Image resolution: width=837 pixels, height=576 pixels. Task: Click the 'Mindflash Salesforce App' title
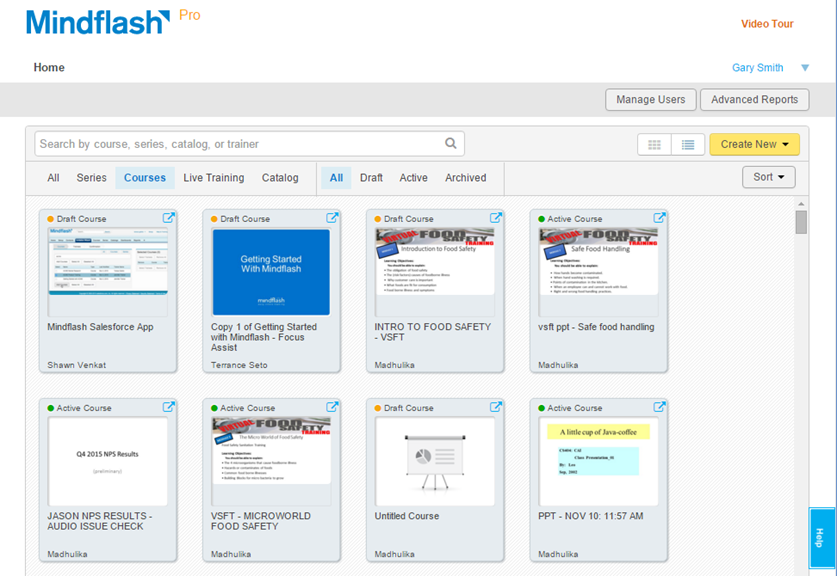point(100,327)
